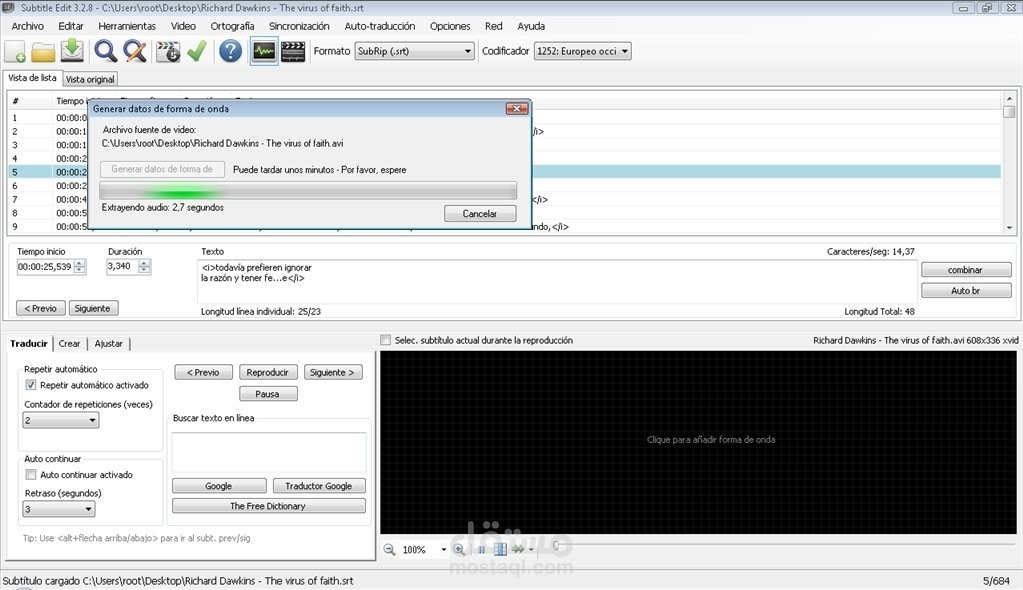The width and height of the screenshot is (1023, 590).
Task: Click '< Previo' button in Traducir panel
Action: tap(204, 372)
